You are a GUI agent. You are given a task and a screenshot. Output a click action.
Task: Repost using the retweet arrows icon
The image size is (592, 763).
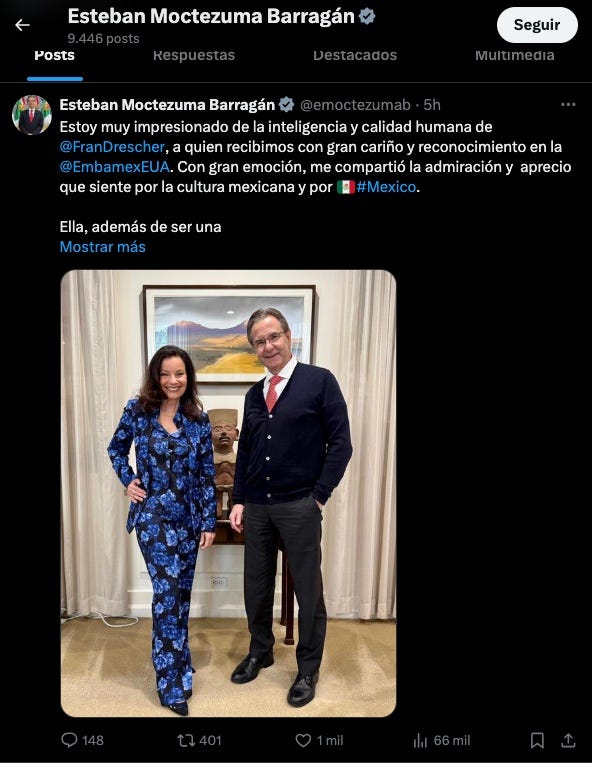click(x=186, y=741)
